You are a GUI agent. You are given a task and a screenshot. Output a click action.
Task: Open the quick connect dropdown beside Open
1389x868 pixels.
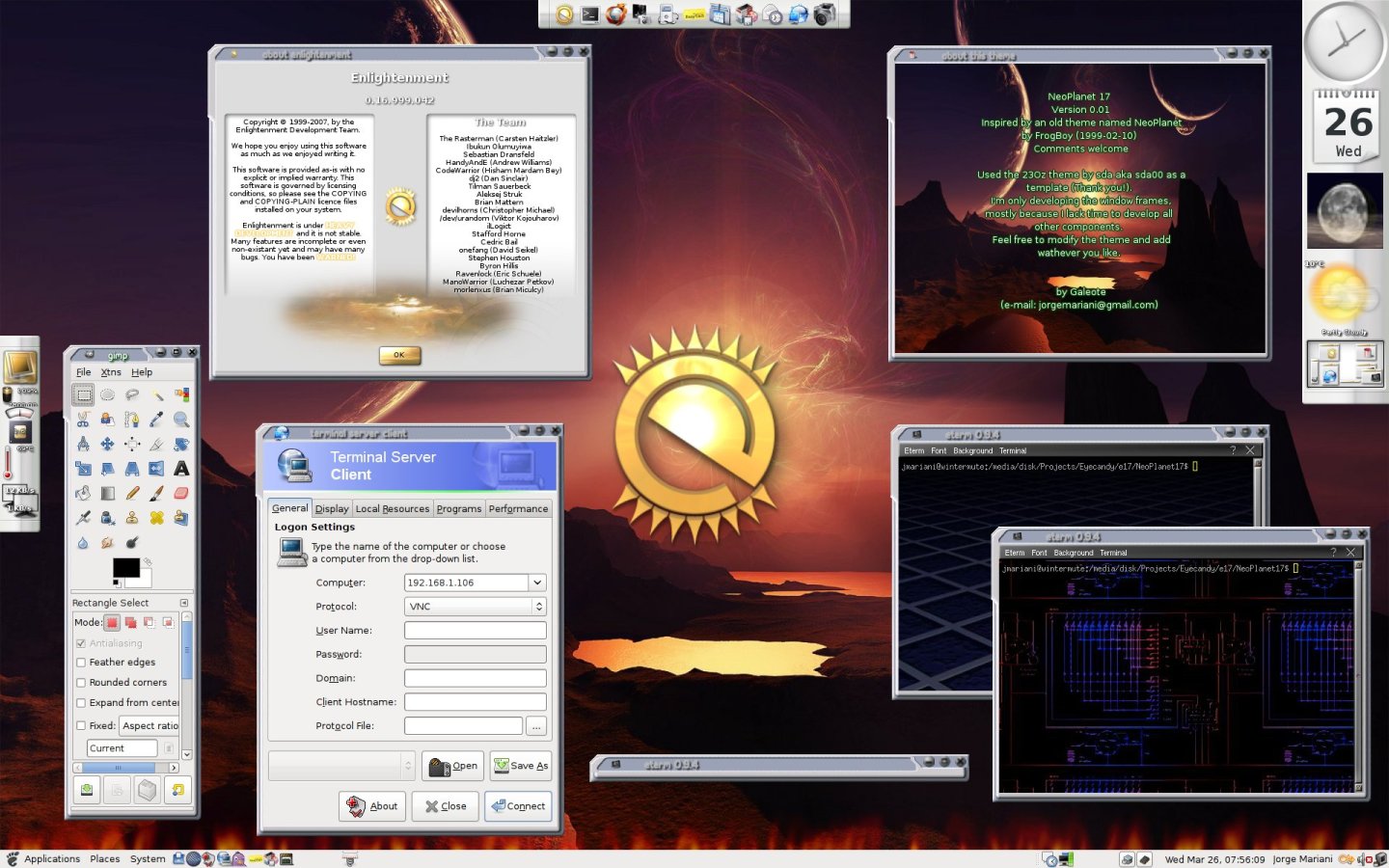341,766
